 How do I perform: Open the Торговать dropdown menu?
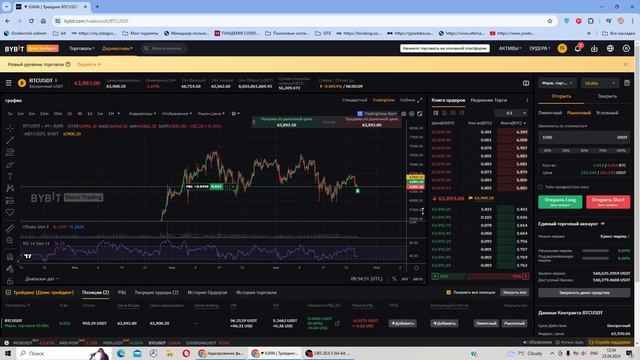tap(82, 49)
